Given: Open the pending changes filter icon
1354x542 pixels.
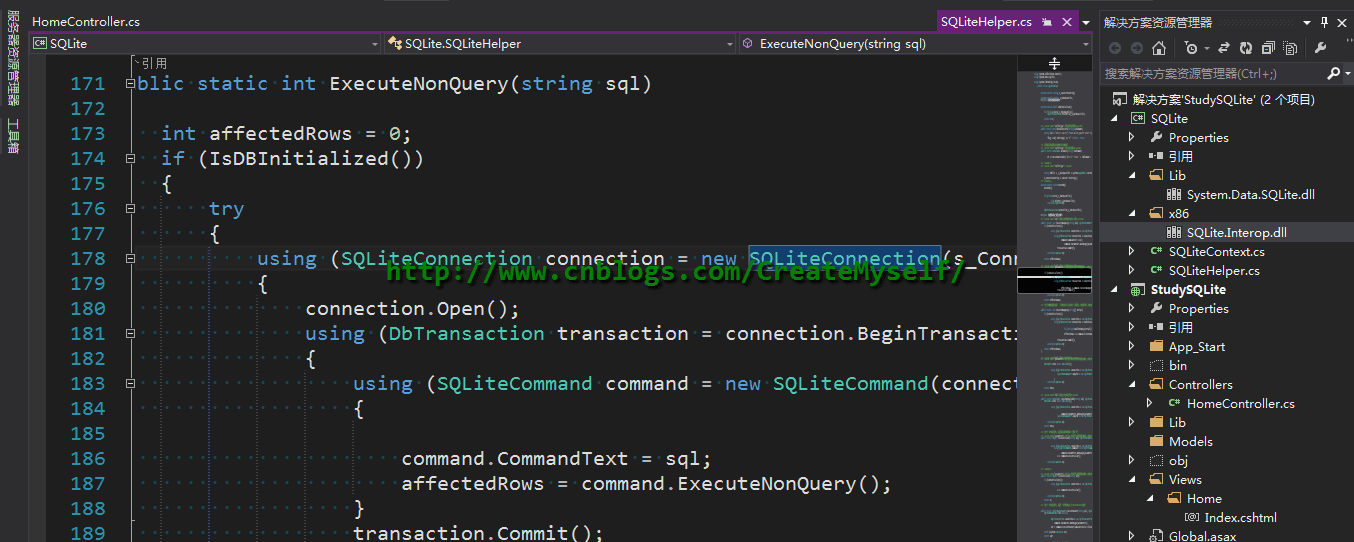Looking at the screenshot, I should click(x=1191, y=48).
